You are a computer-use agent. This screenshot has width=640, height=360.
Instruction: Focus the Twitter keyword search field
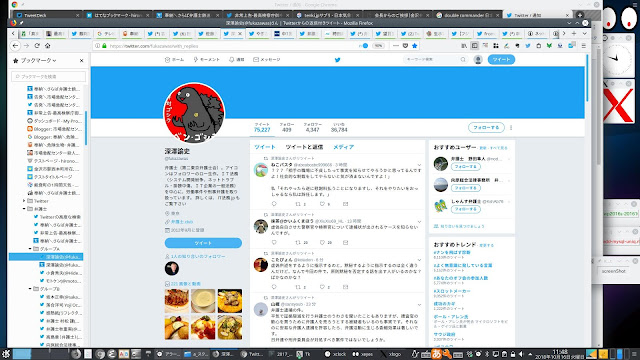click(431, 60)
